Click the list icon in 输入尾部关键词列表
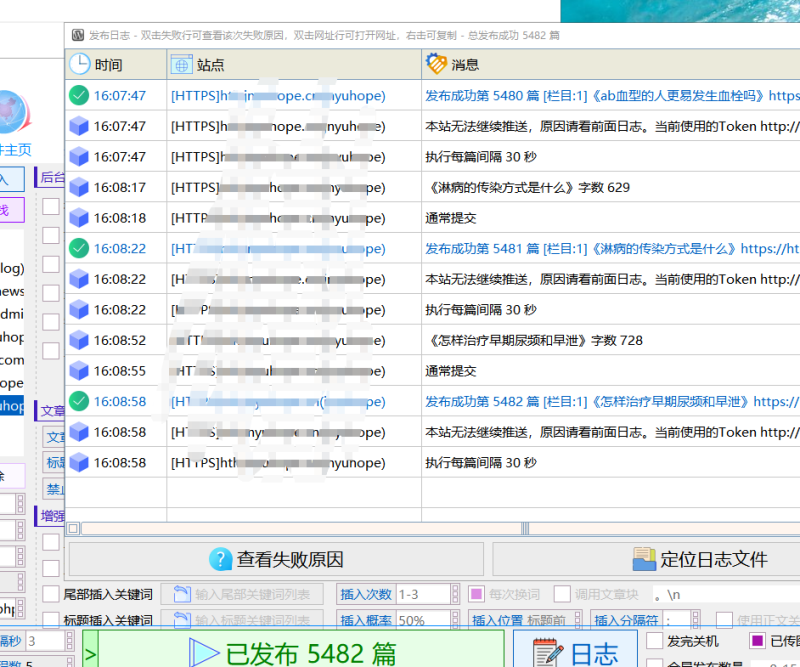This screenshot has height=667, width=800. [x=182, y=594]
